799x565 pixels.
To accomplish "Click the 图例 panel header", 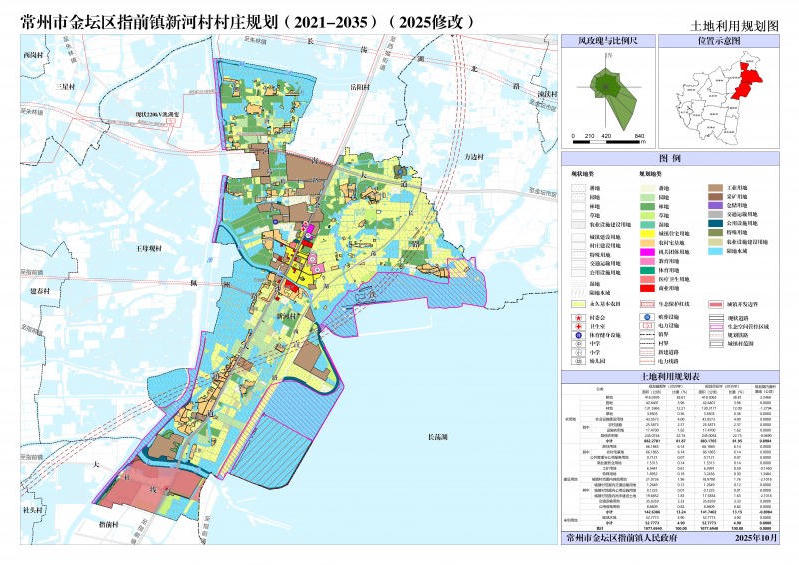I will click(670, 158).
